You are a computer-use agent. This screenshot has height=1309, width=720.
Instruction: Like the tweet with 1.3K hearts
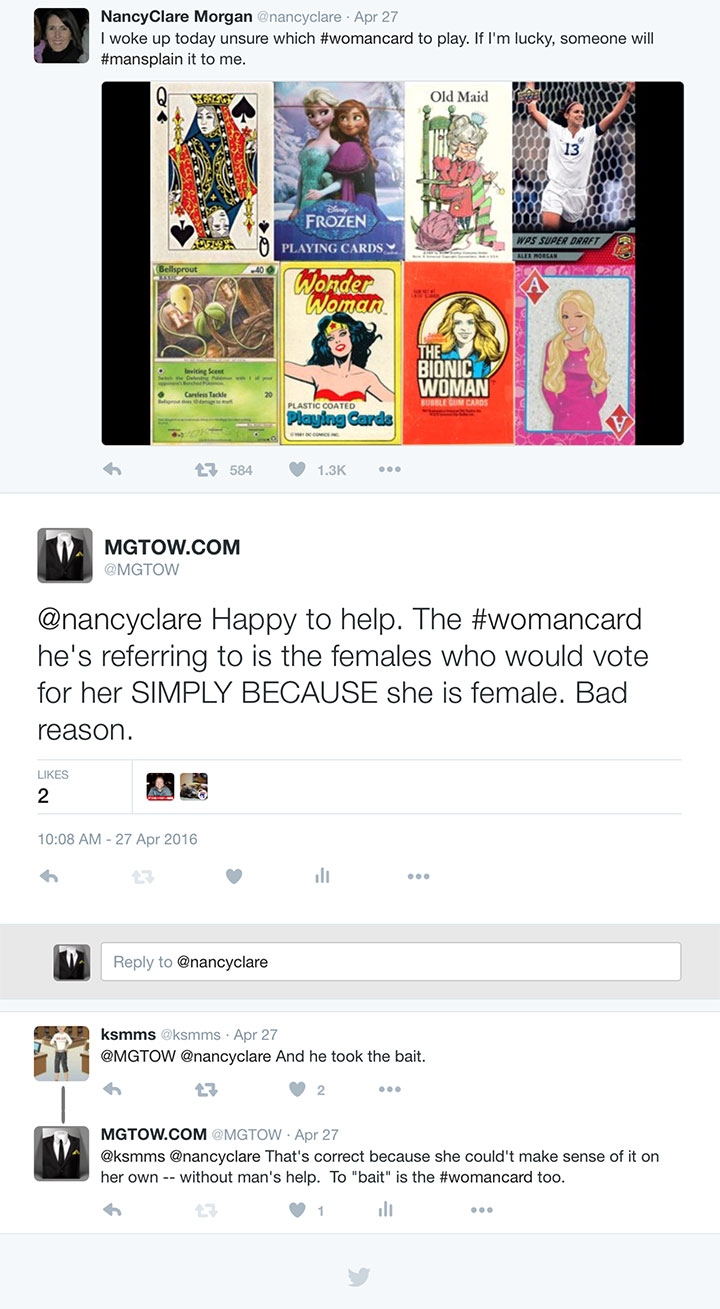coord(297,469)
